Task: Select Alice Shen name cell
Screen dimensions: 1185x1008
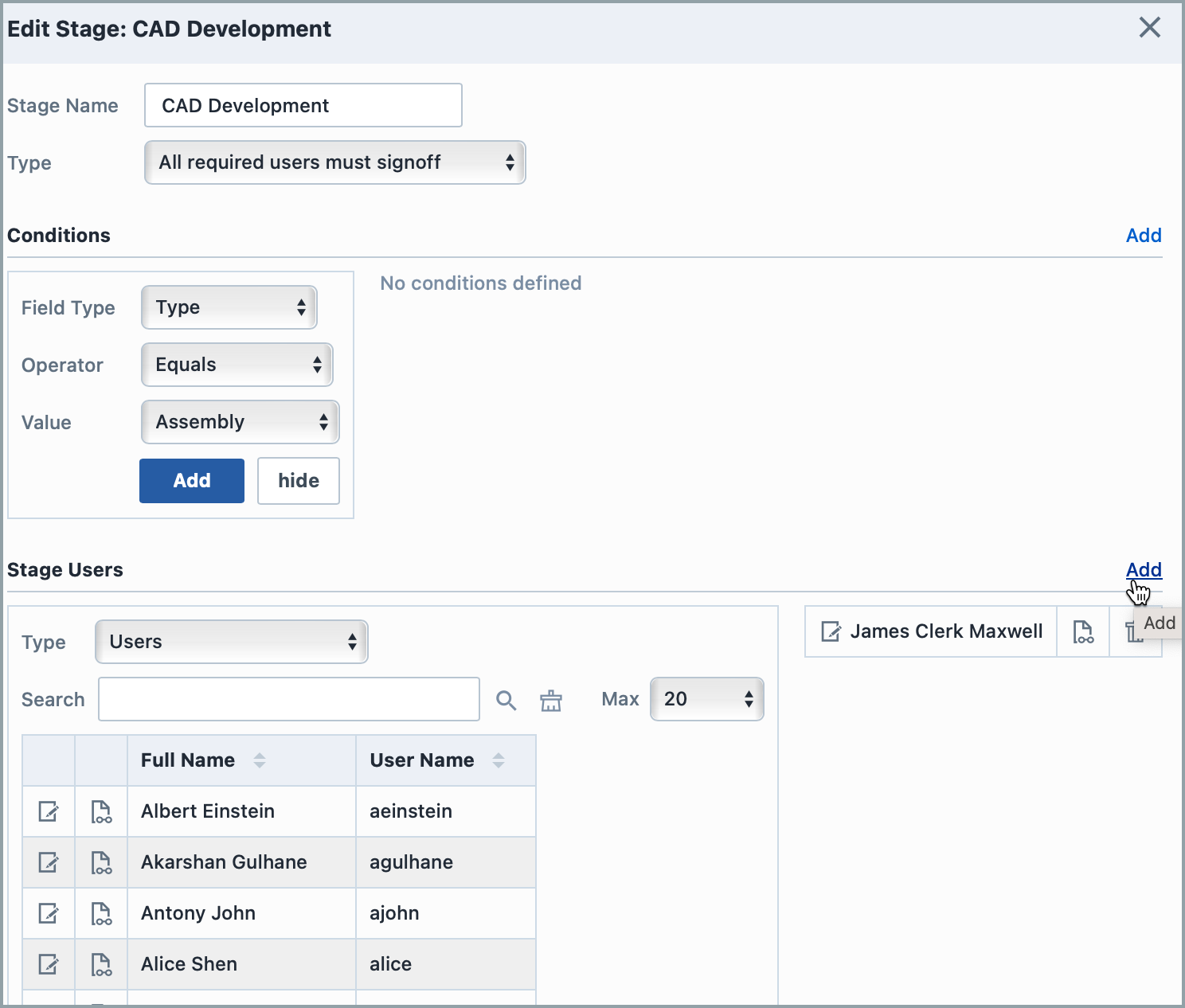Action: click(x=241, y=964)
